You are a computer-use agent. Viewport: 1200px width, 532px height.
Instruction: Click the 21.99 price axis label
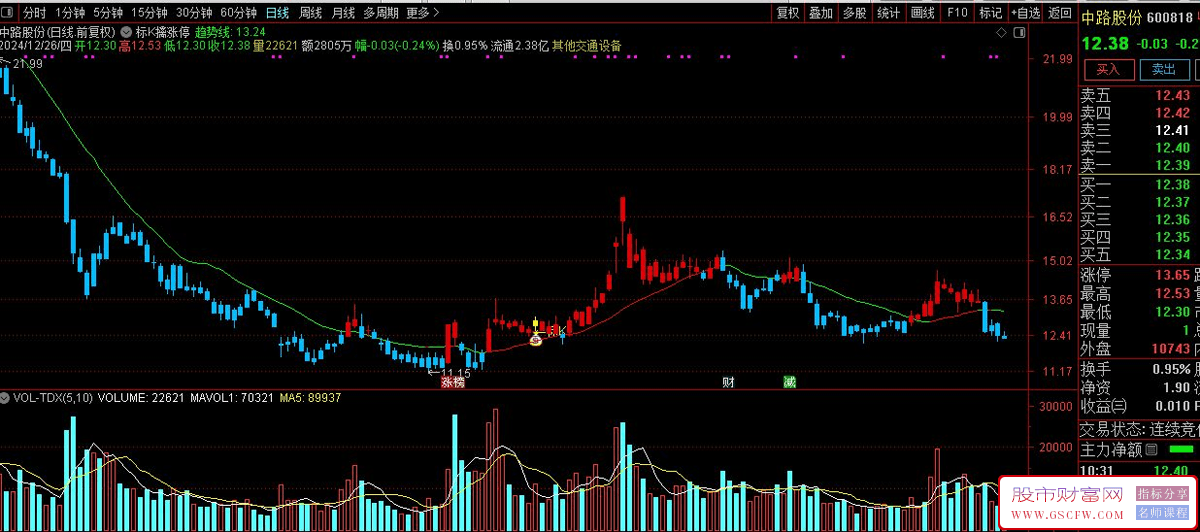(1057, 60)
